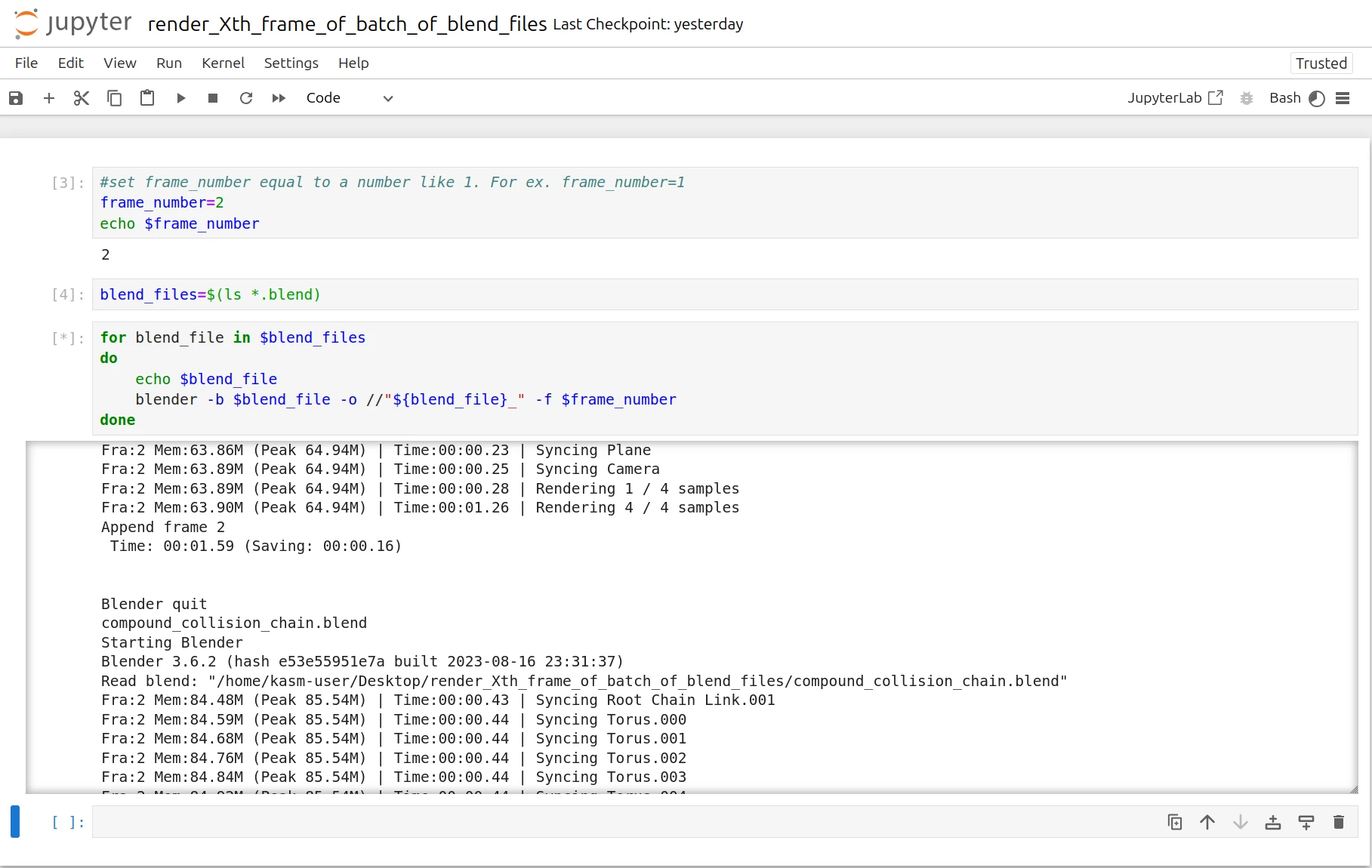Move the active cell up with the arrow icon

pyautogui.click(x=1207, y=822)
